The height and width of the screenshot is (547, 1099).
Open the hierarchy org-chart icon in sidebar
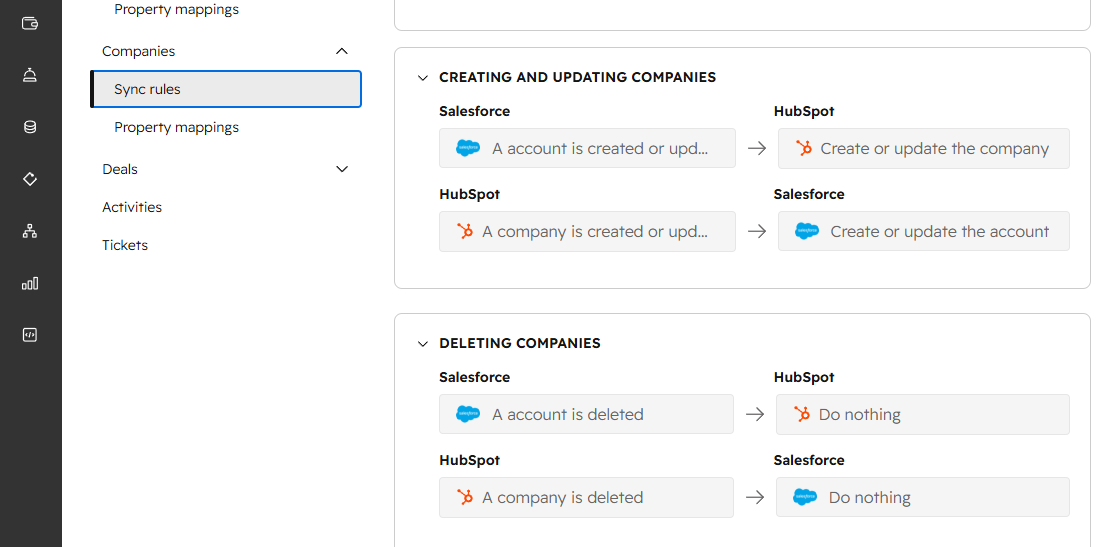[x=29, y=231]
